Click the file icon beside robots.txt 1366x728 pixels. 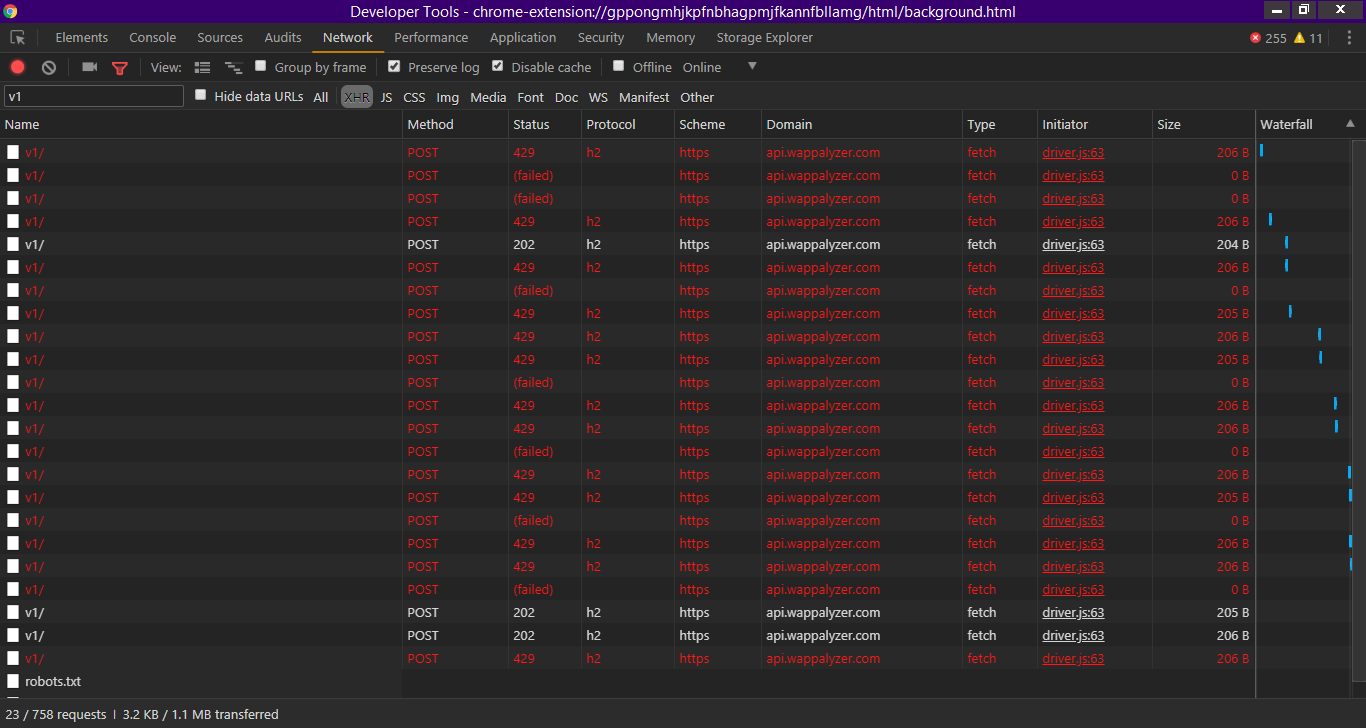13,681
